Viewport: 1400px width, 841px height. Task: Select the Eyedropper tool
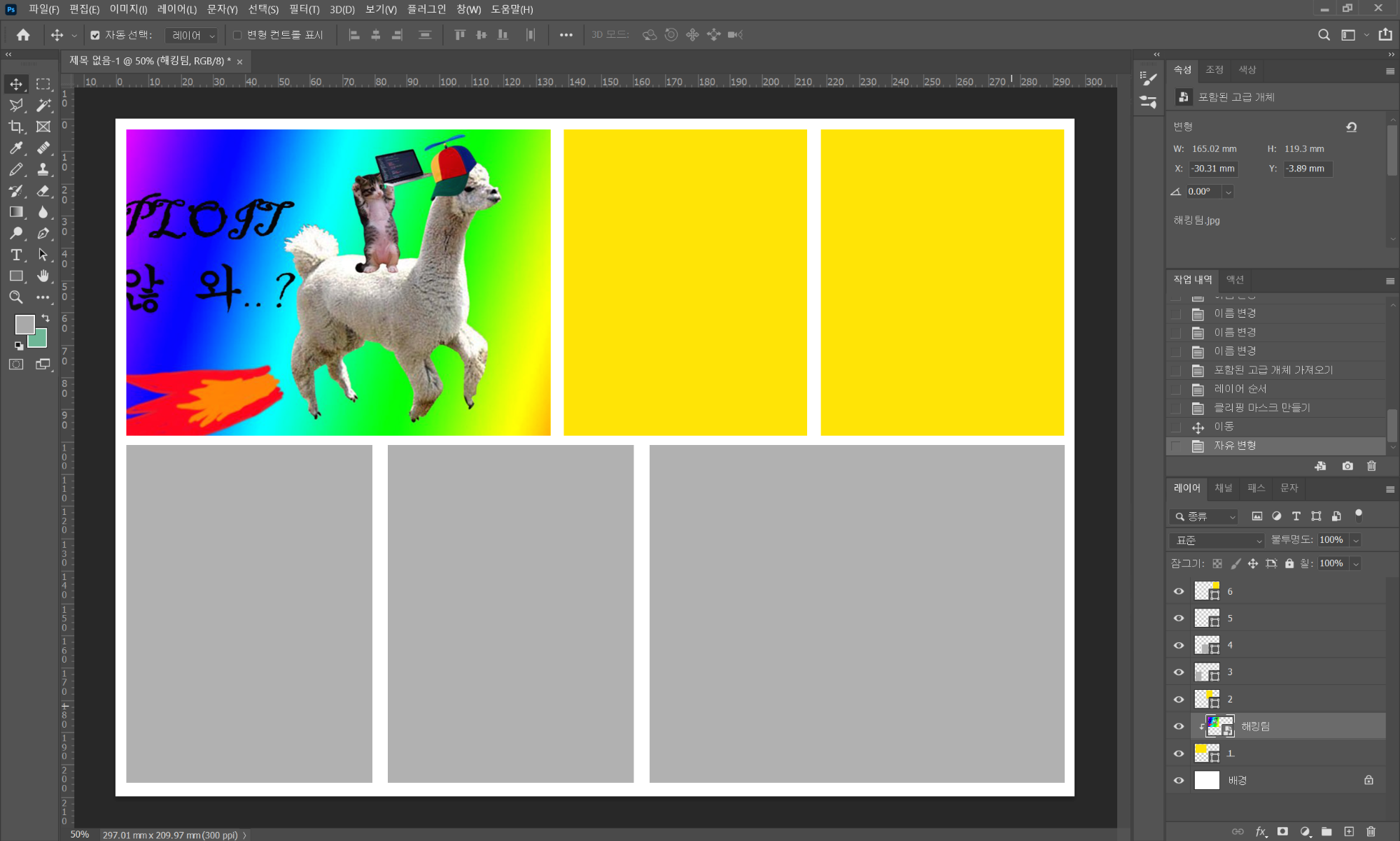pyautogui.click(x=15, y=148)
